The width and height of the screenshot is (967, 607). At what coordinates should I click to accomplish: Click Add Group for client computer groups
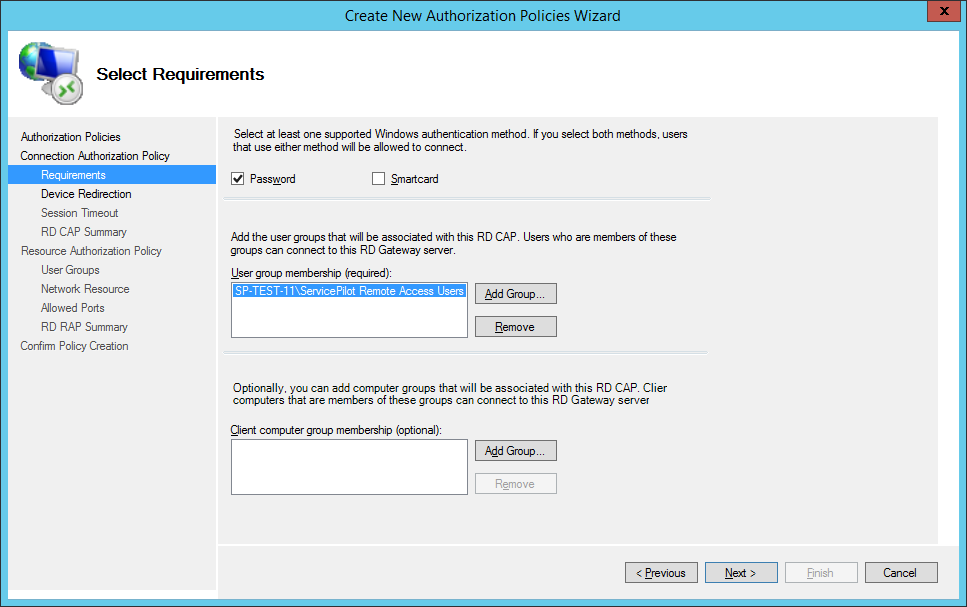click(x=515, y=451)
